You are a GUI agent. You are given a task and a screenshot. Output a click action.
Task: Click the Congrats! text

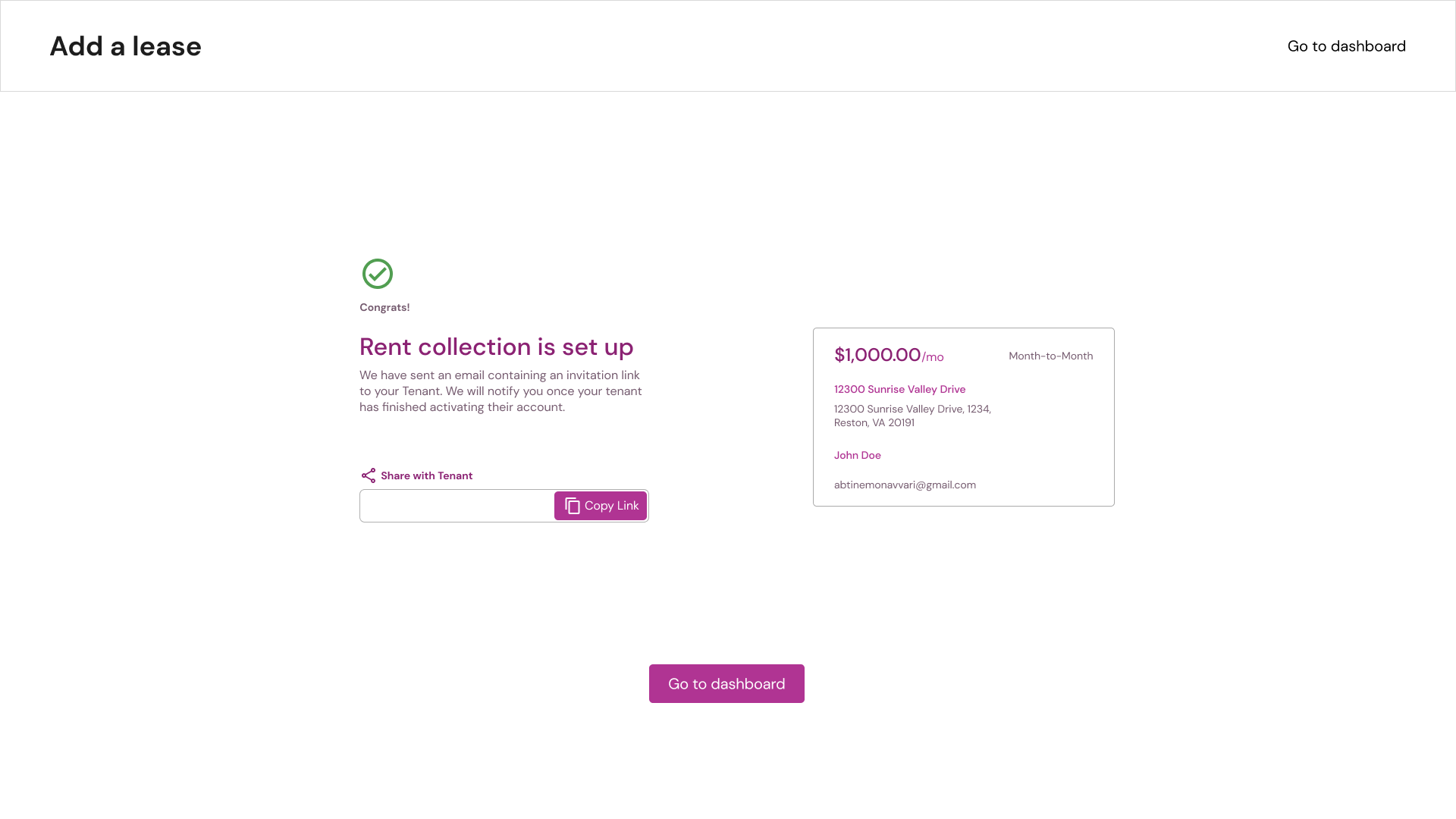click(384, 307)
